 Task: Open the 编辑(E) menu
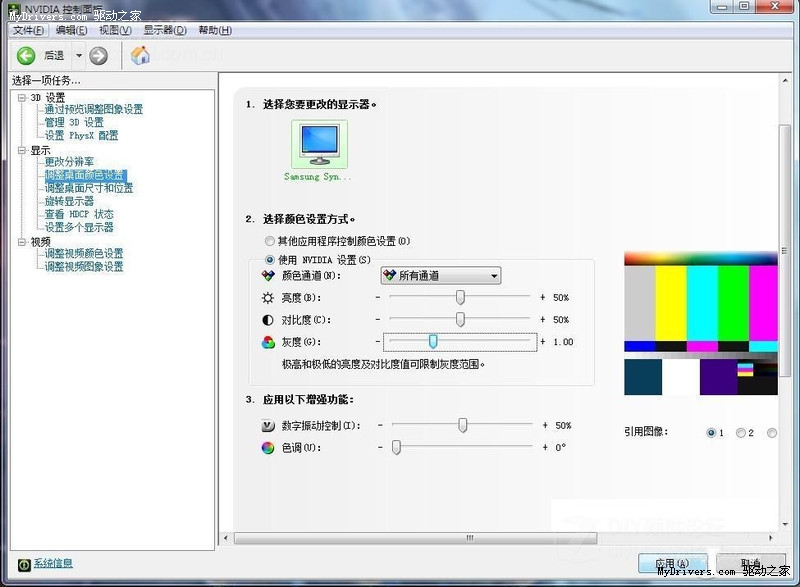point(71,31)
